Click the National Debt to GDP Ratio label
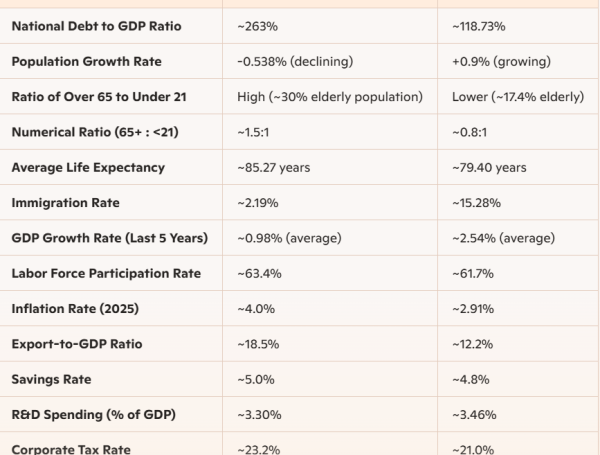This screenshot has width=600, height=455. [x=96, y=26]
